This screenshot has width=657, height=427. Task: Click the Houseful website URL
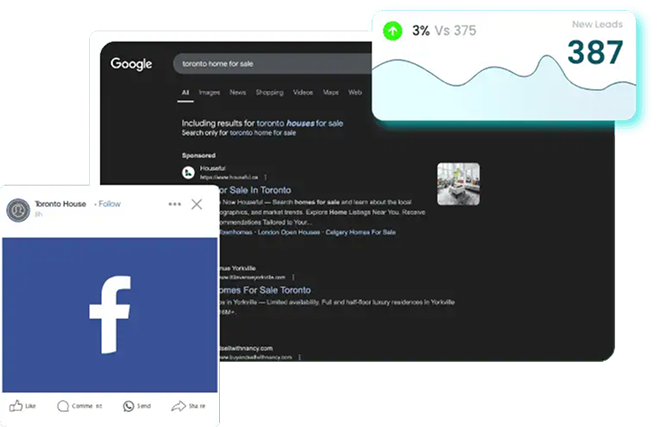click(229, 177)
